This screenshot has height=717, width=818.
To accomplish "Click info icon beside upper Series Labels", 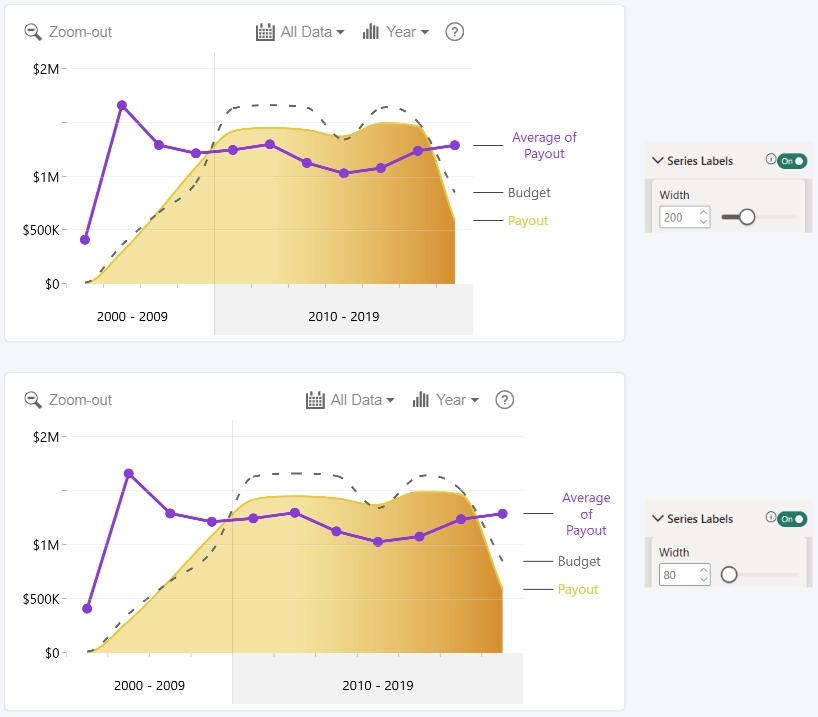I will (x=770, y=159).
